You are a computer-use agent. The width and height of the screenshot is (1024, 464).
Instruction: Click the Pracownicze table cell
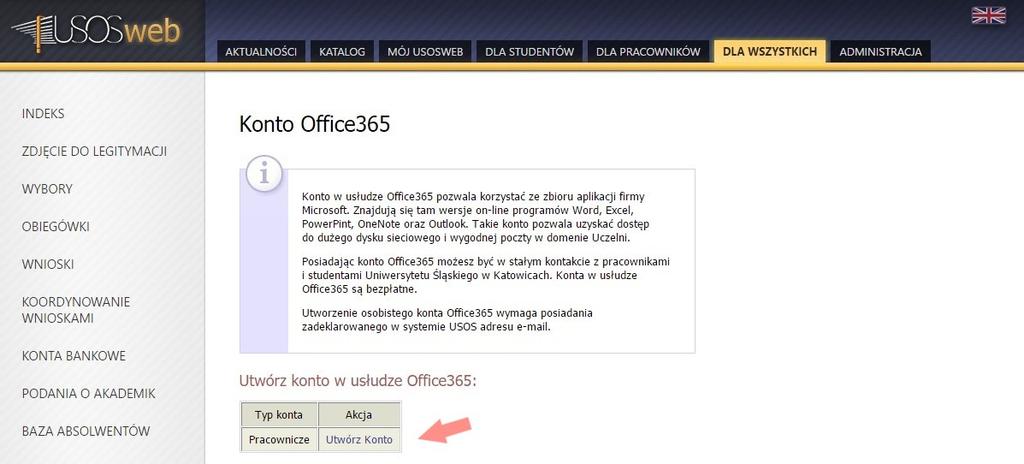coord(280,440)
